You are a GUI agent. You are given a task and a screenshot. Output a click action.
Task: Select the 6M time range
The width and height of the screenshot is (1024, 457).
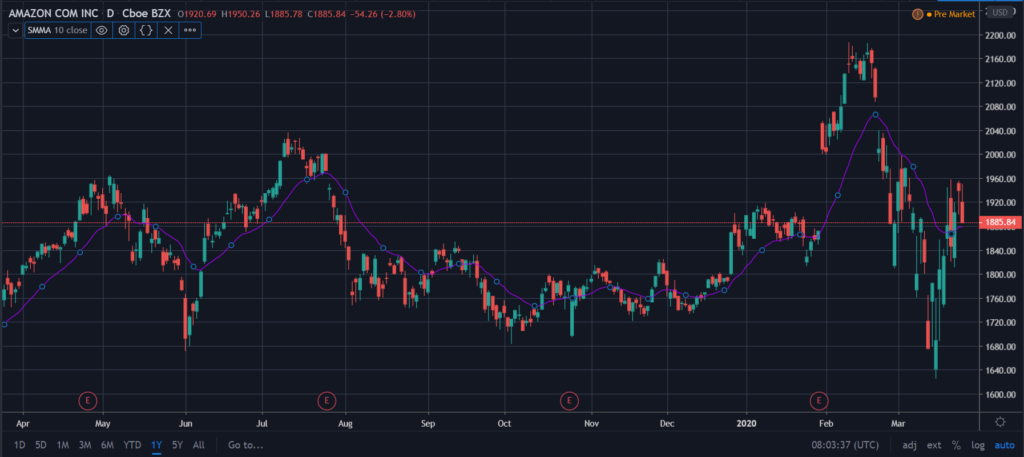pos(107,445)
